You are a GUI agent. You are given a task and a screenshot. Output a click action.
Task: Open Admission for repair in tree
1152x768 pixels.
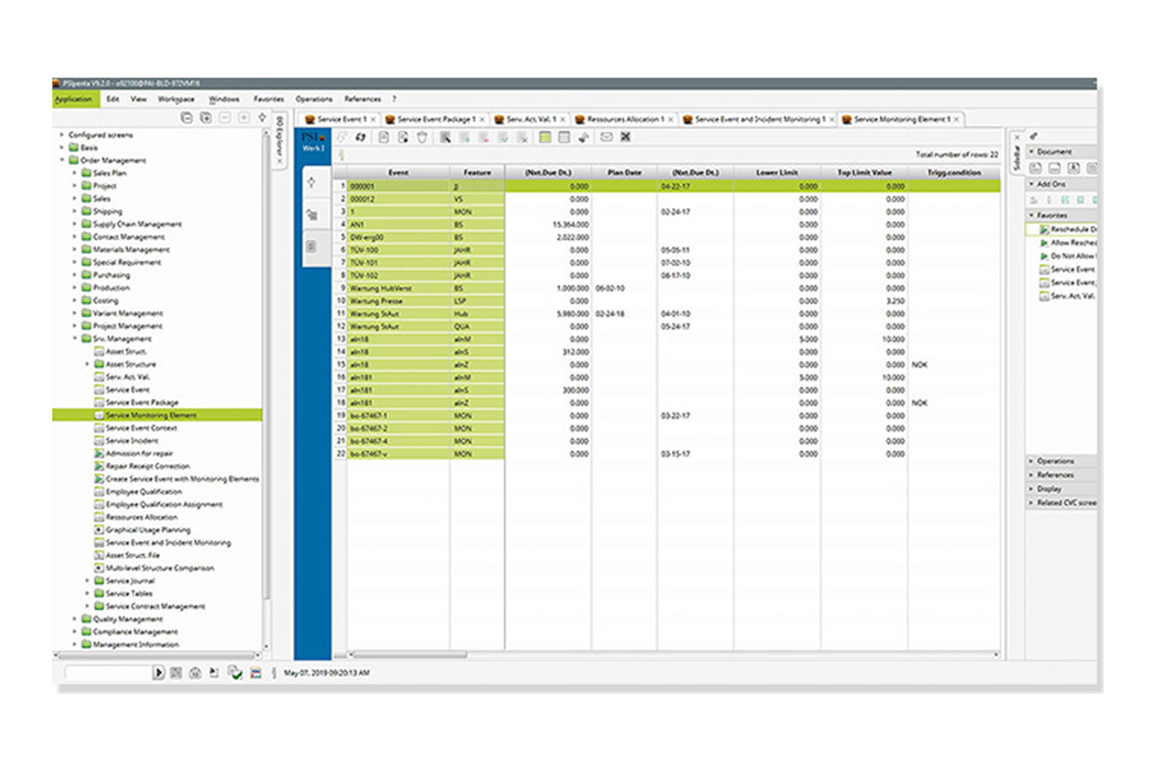tap(139, 453)
